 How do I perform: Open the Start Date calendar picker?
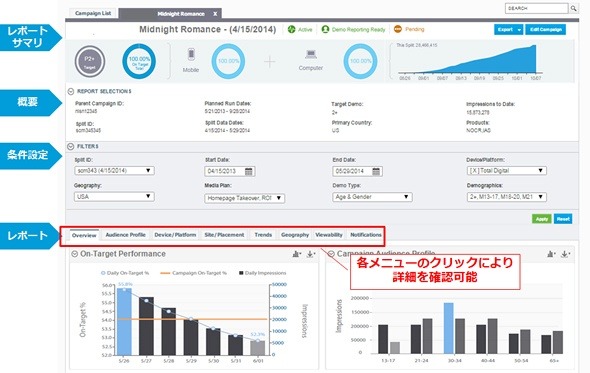click(x=248, y=171)
